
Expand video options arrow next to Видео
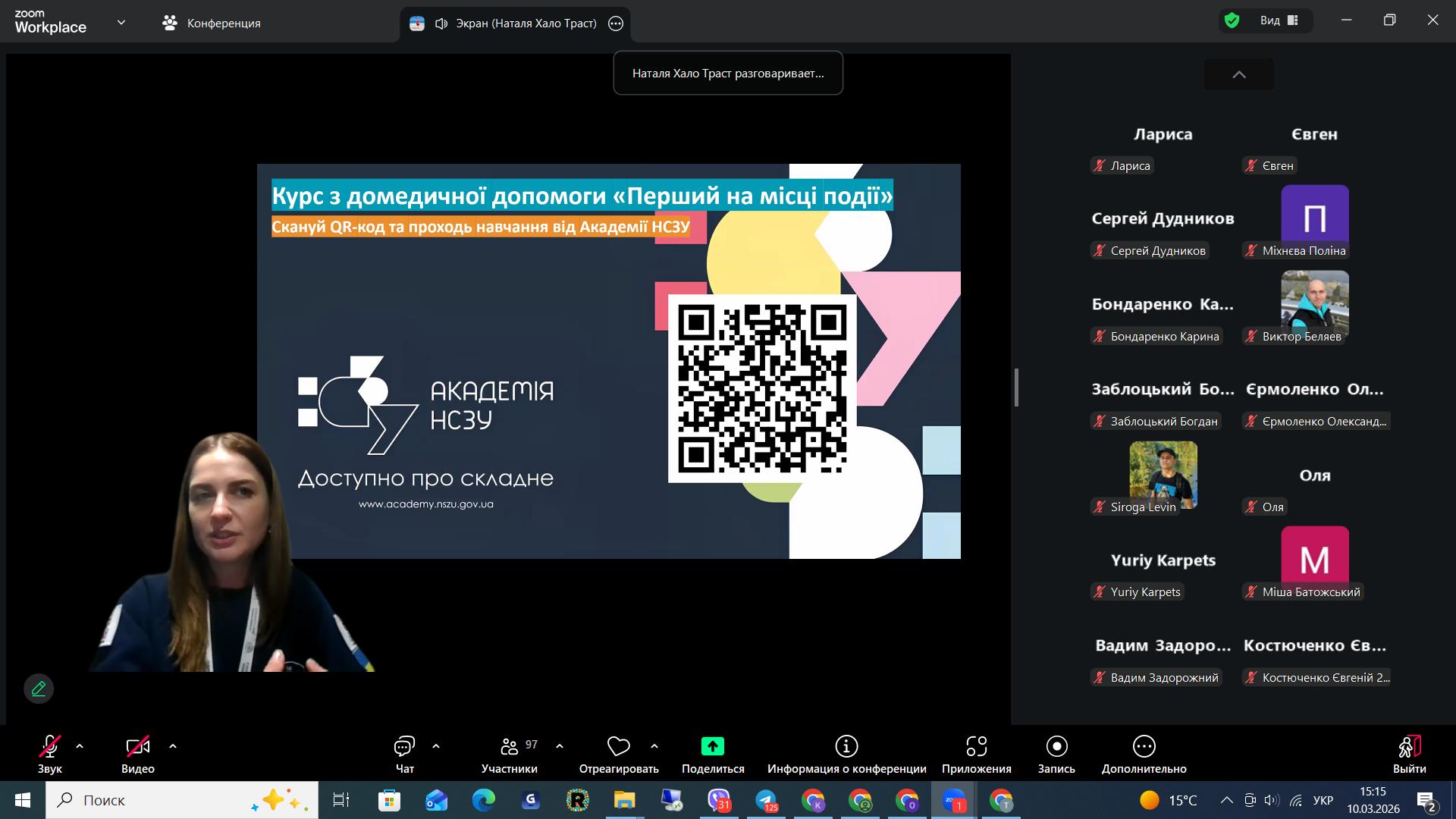tap(173, 747)
